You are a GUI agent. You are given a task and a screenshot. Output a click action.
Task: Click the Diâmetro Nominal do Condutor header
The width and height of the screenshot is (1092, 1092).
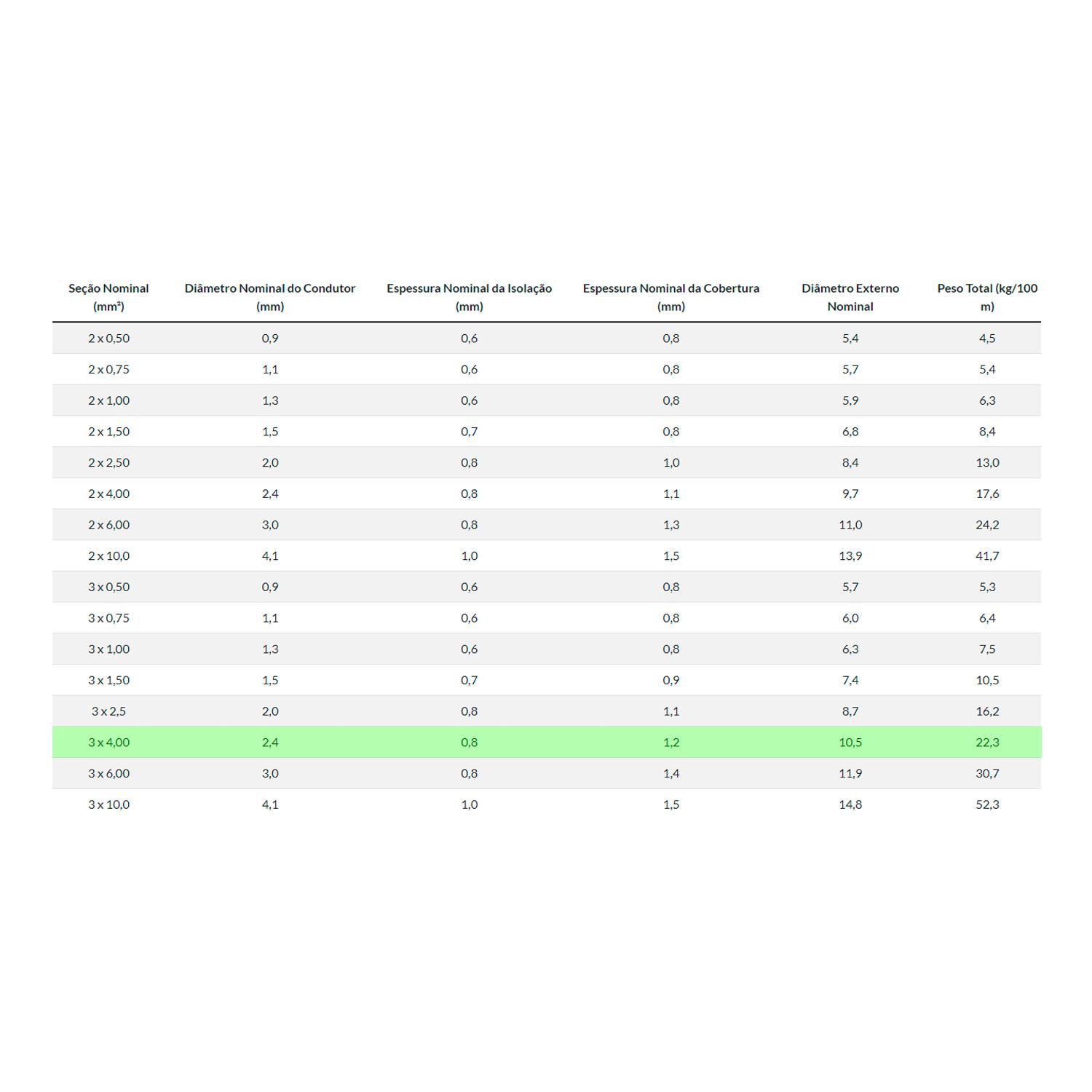click(x=270, y=297)
